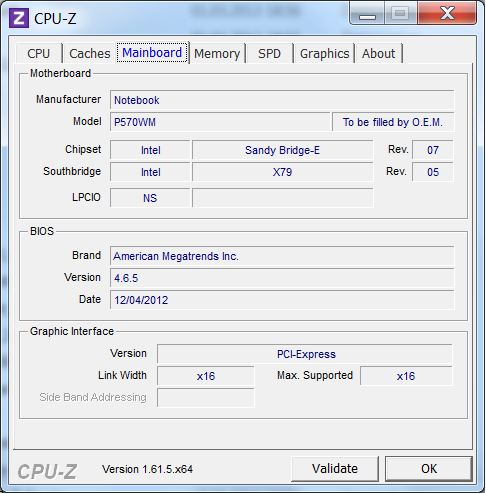Click the LPCIO value NS
This screenshot has width=486, height=494.
pos(150,198)
